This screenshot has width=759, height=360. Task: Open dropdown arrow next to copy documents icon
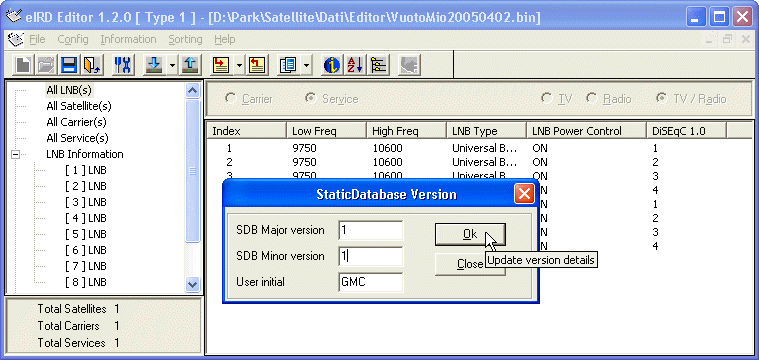coord(306,65)
